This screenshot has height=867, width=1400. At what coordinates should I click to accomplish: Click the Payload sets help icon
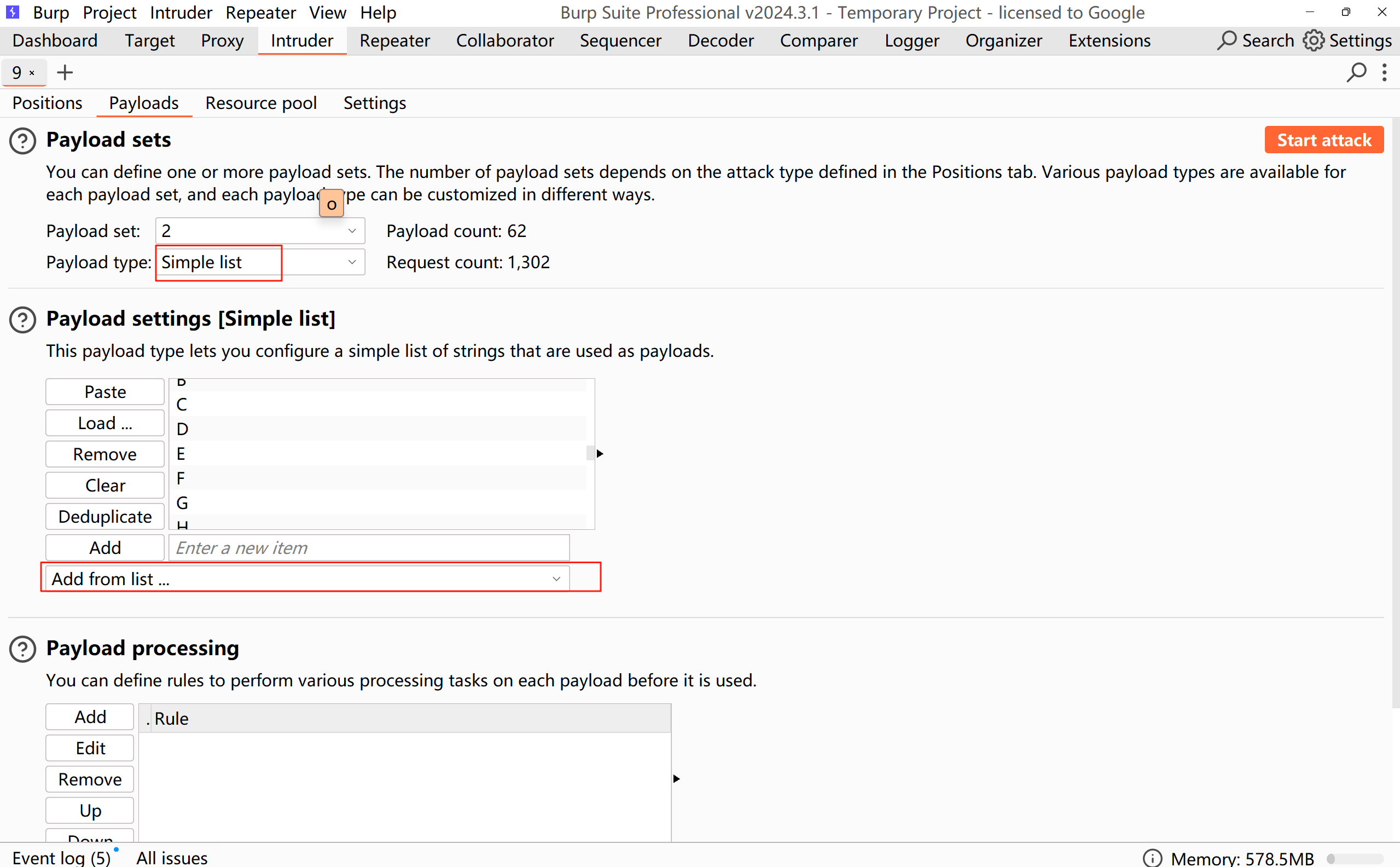[23, 141]
